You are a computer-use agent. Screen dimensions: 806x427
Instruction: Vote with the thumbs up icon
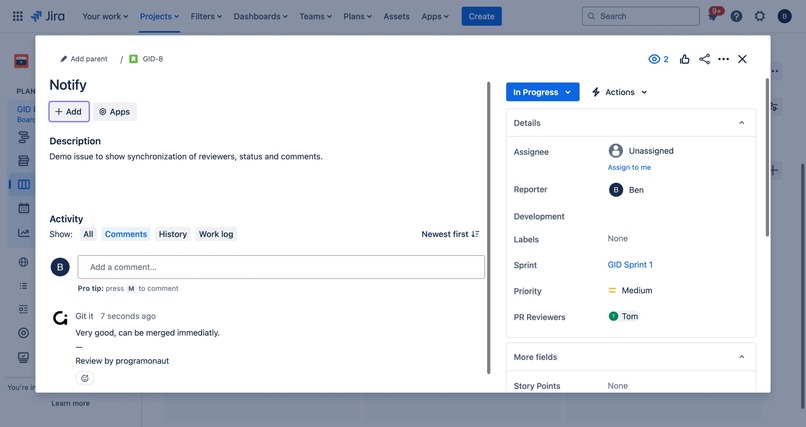point(685,59)
